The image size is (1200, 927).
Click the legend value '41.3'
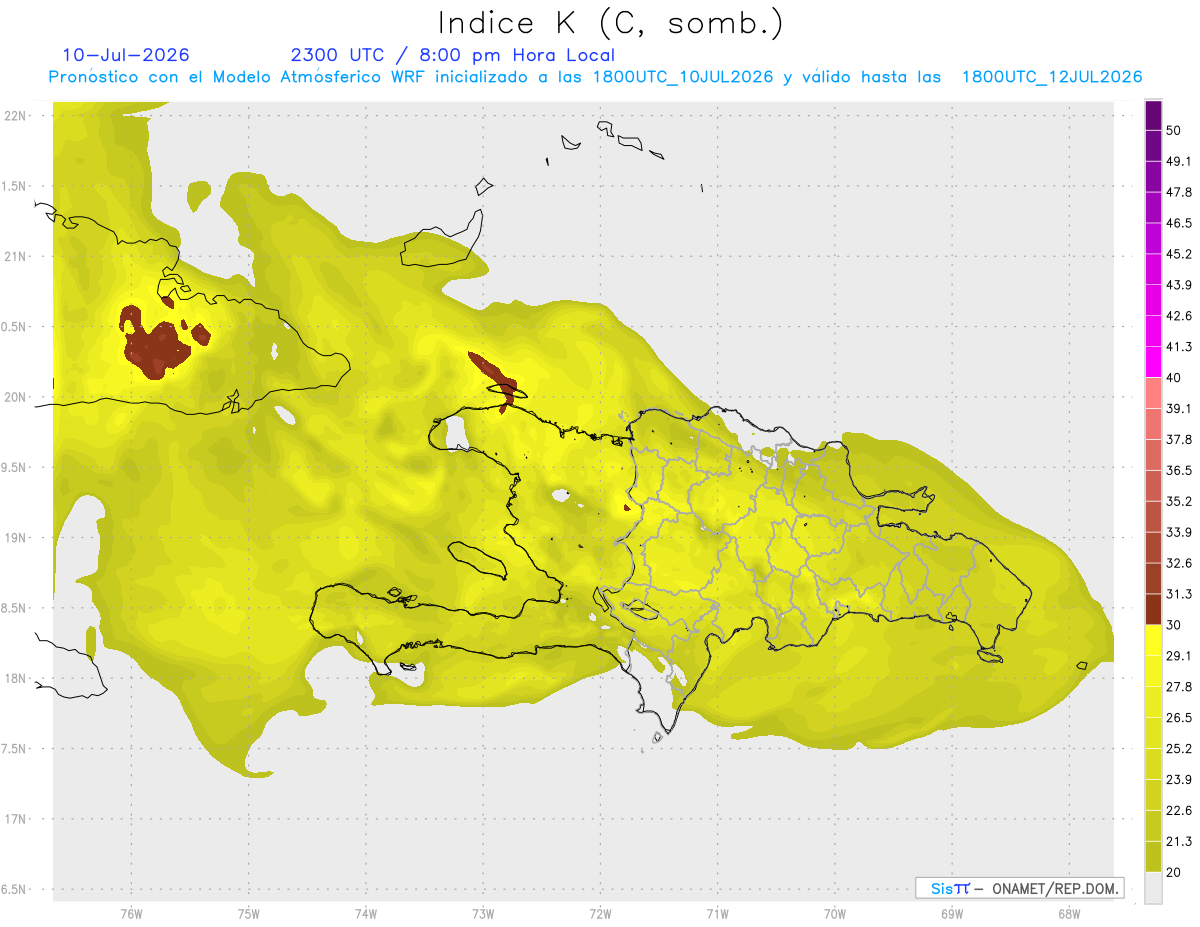1179,347
